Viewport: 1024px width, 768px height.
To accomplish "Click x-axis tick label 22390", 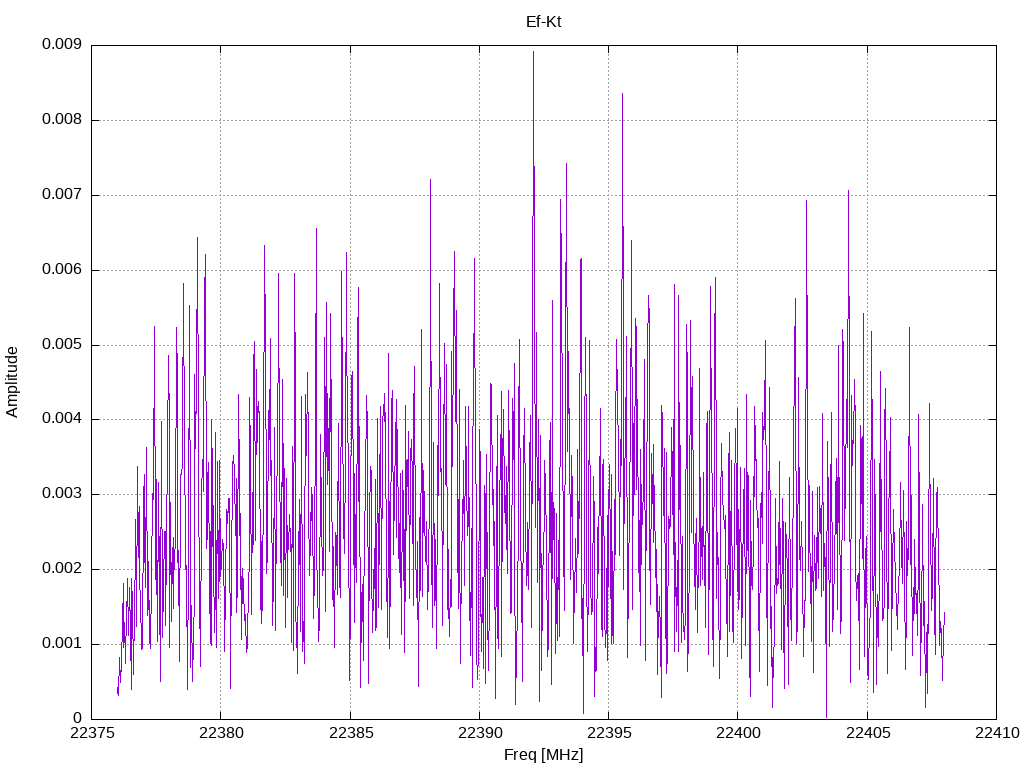I will [x=480, y=733].
